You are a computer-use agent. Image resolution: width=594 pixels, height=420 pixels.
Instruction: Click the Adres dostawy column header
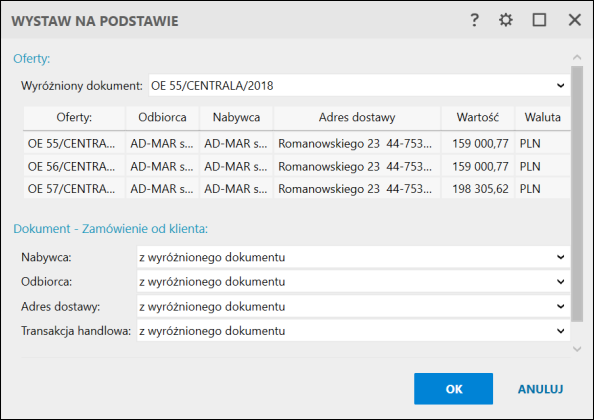pos(357,117)
